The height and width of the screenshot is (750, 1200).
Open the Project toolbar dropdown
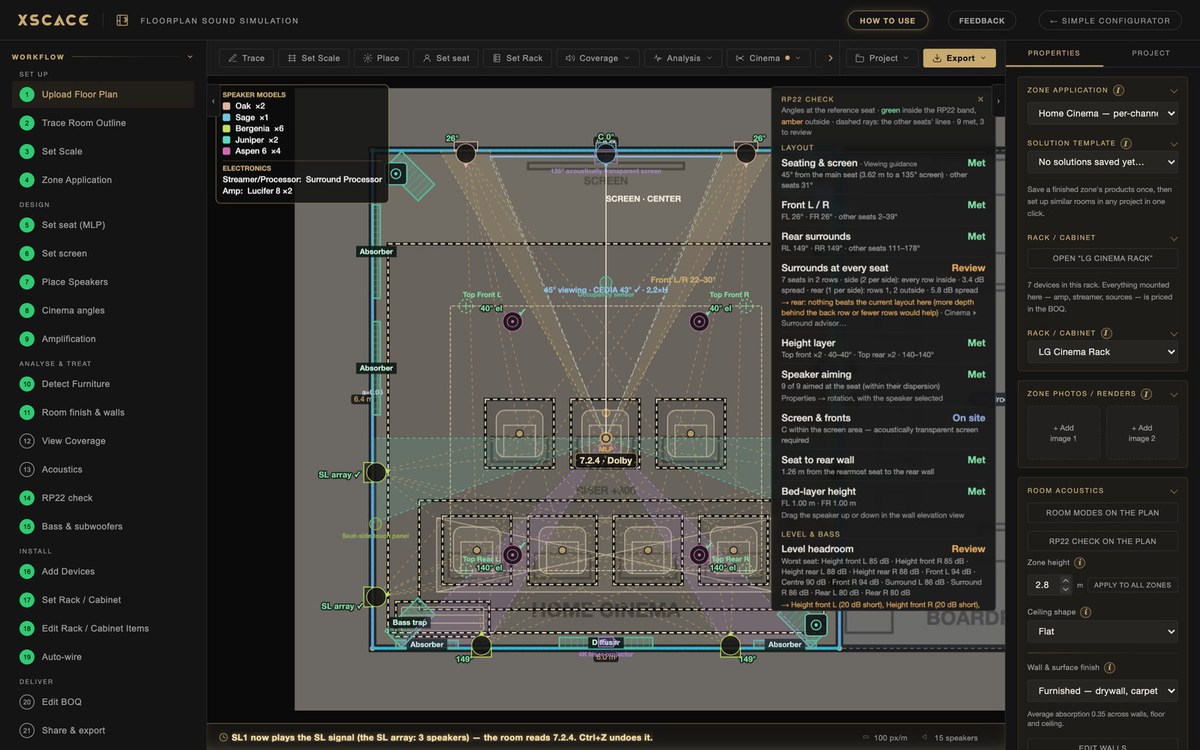[882, 58]
